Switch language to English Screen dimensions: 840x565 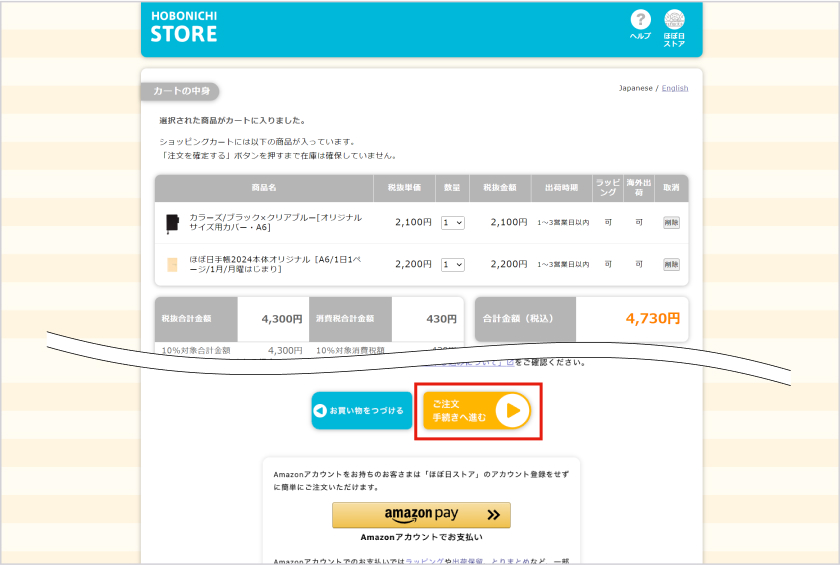coord(675,88)
